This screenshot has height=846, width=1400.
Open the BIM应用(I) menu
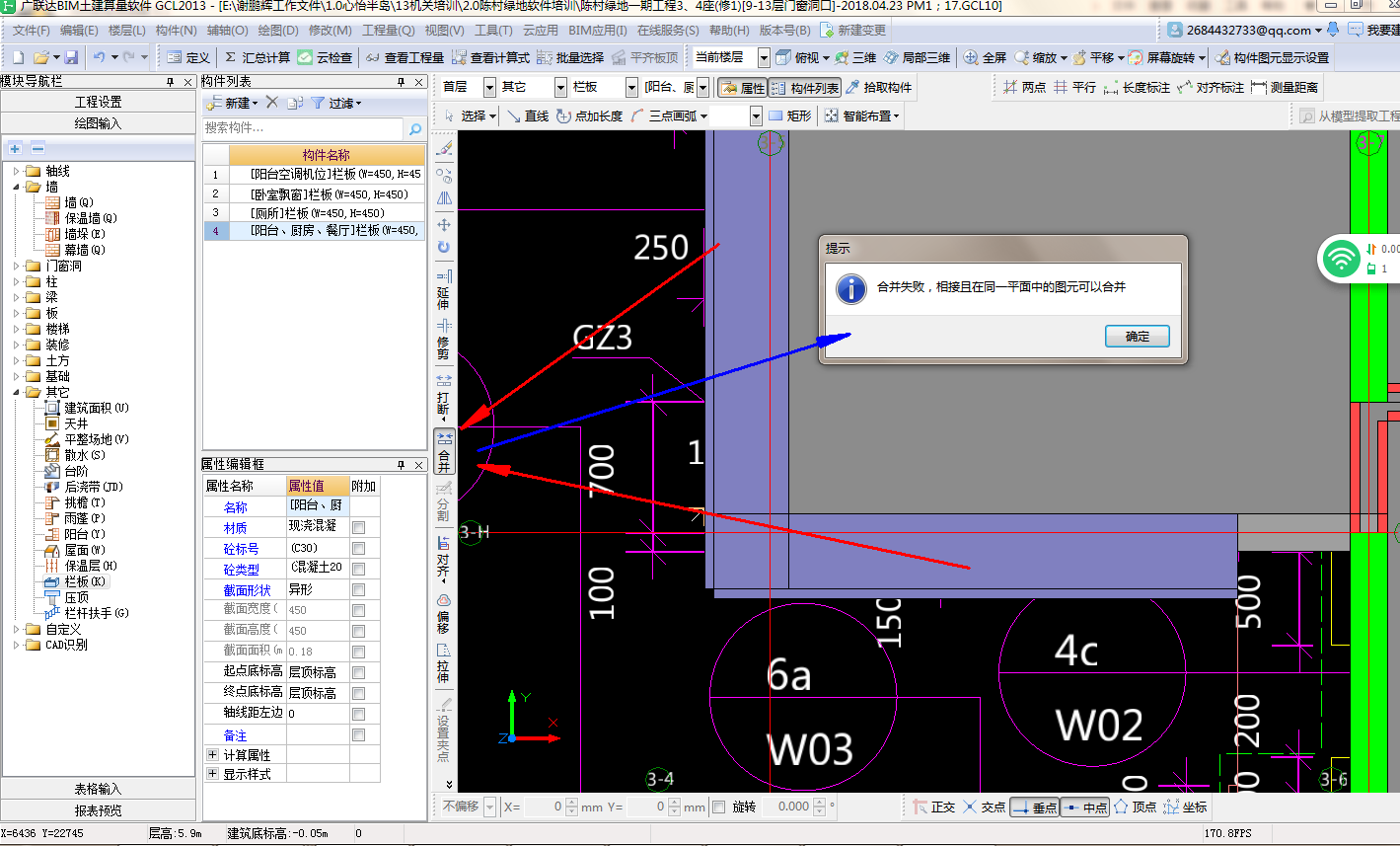598,31
